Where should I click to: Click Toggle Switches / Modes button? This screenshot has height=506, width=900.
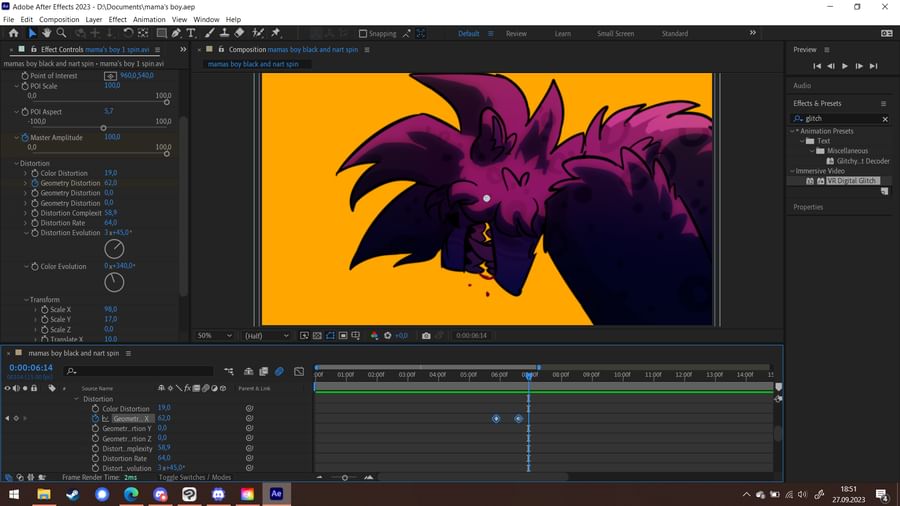point(195,477)
